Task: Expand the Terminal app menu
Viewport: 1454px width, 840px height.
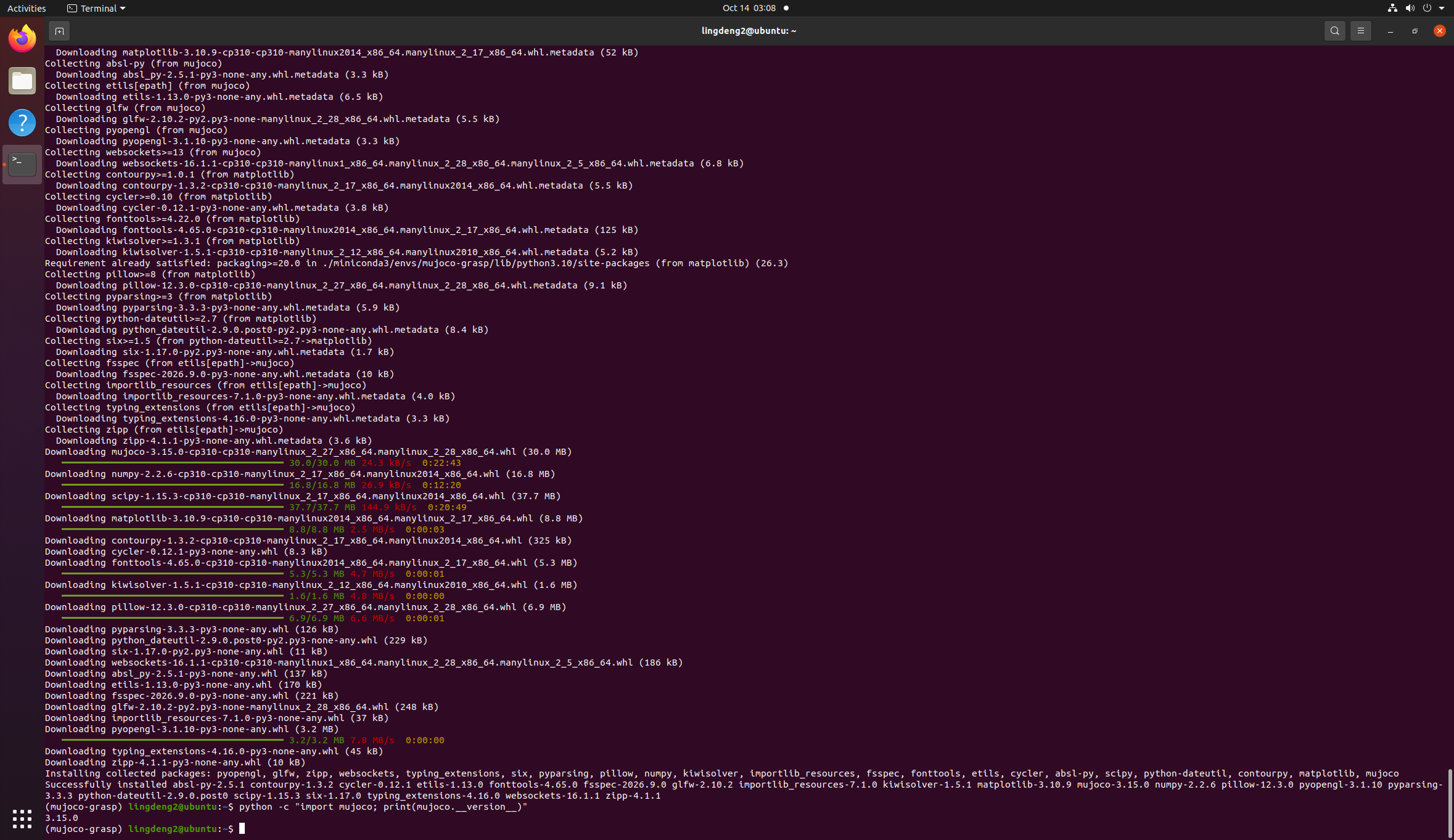Action: (96, 8)
